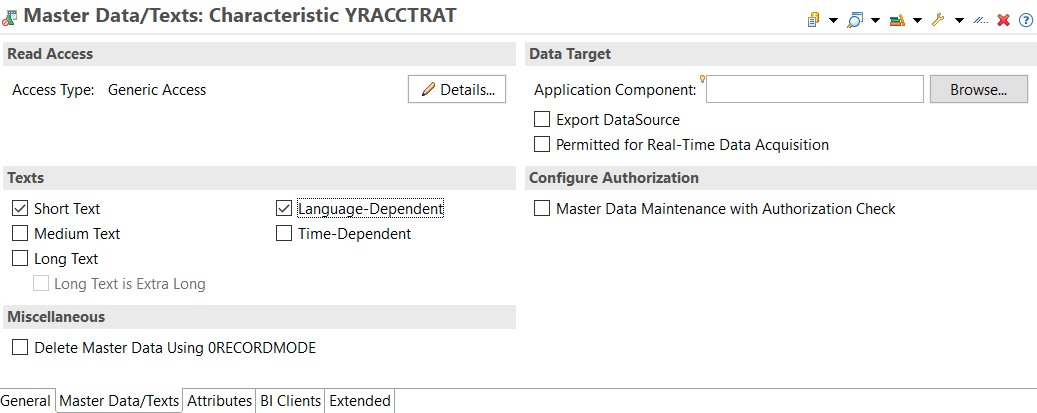Click the stacked books toolbar icon
Image resolution: width=1037 pixels, height=413 pixels.
click(897, 19)
